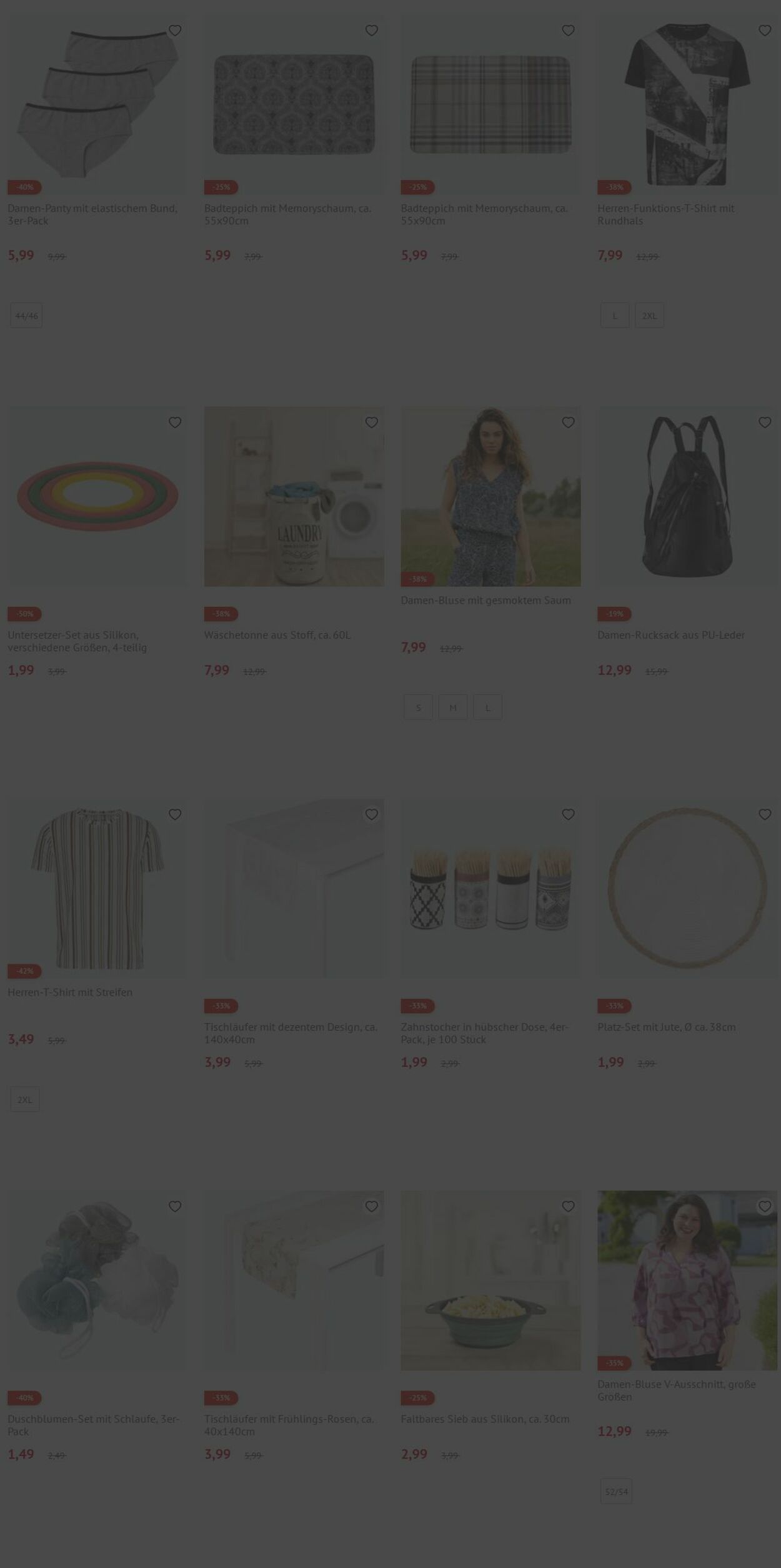Wishlist the Faltbares Sieb aus Silikon
The width and height of the screenshot is (781, 1568).
(568, 1206)
